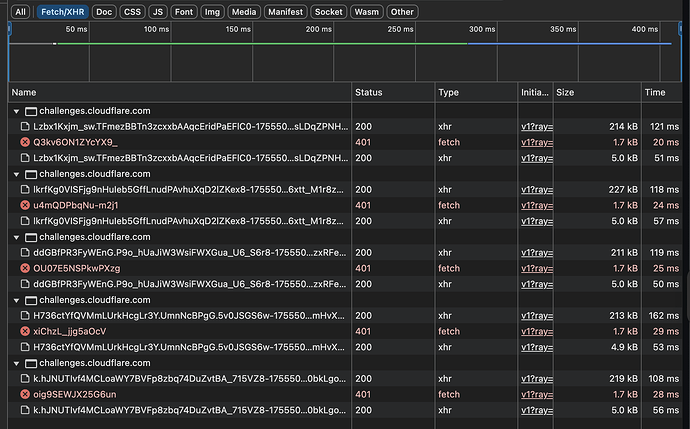Click error icon beside u4mQDPbqNu-m2j1
This screenshot has height=429, width=690.
[x=25, y=205]
